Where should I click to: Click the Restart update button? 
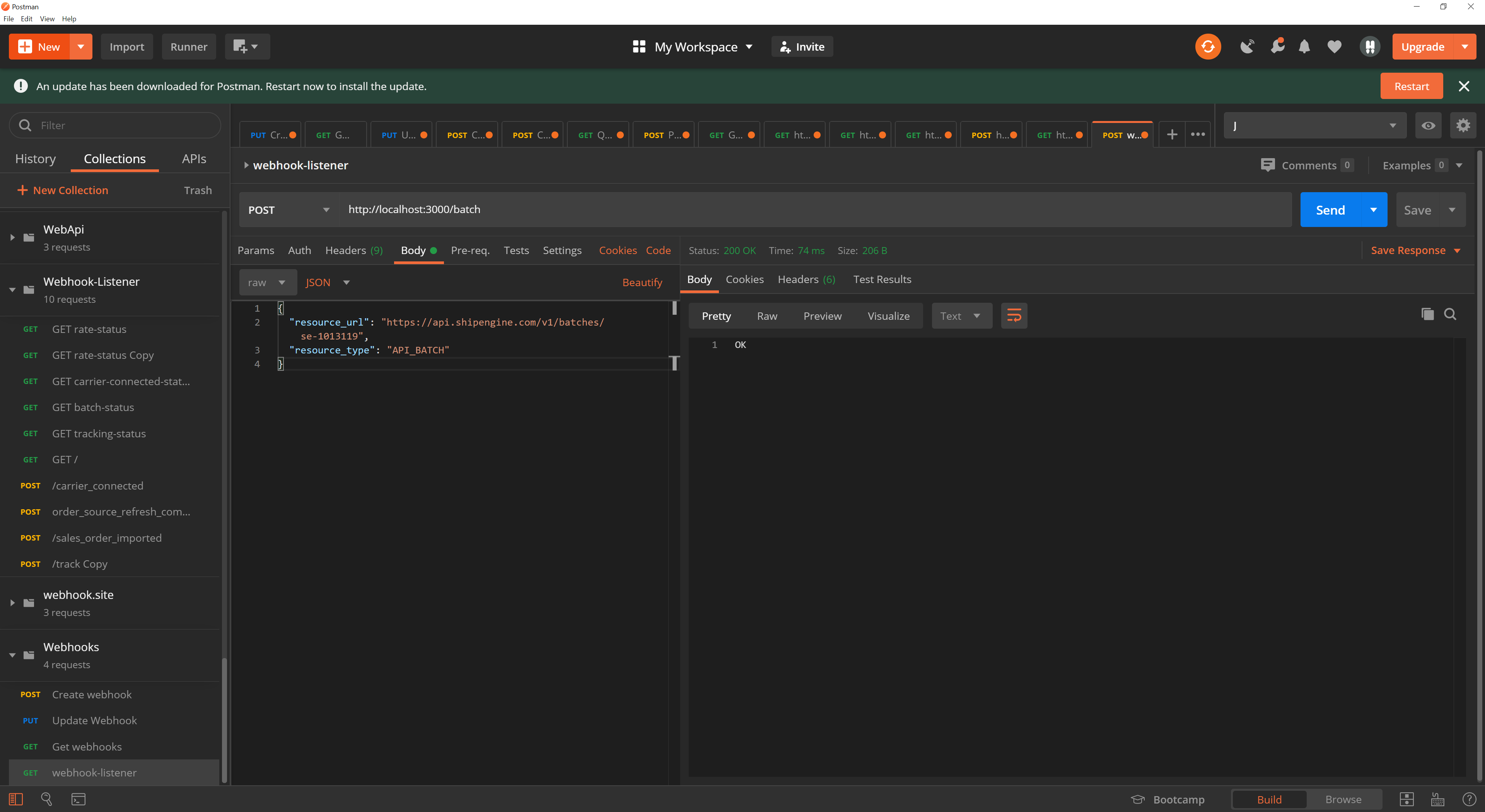tap(1411, 86)
